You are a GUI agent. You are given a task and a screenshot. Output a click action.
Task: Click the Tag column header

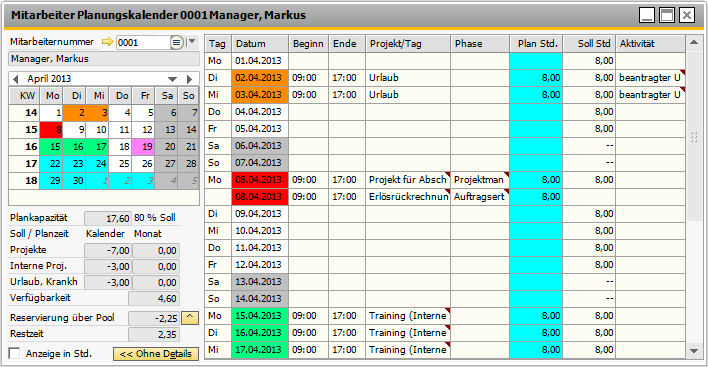coord(218,44)
